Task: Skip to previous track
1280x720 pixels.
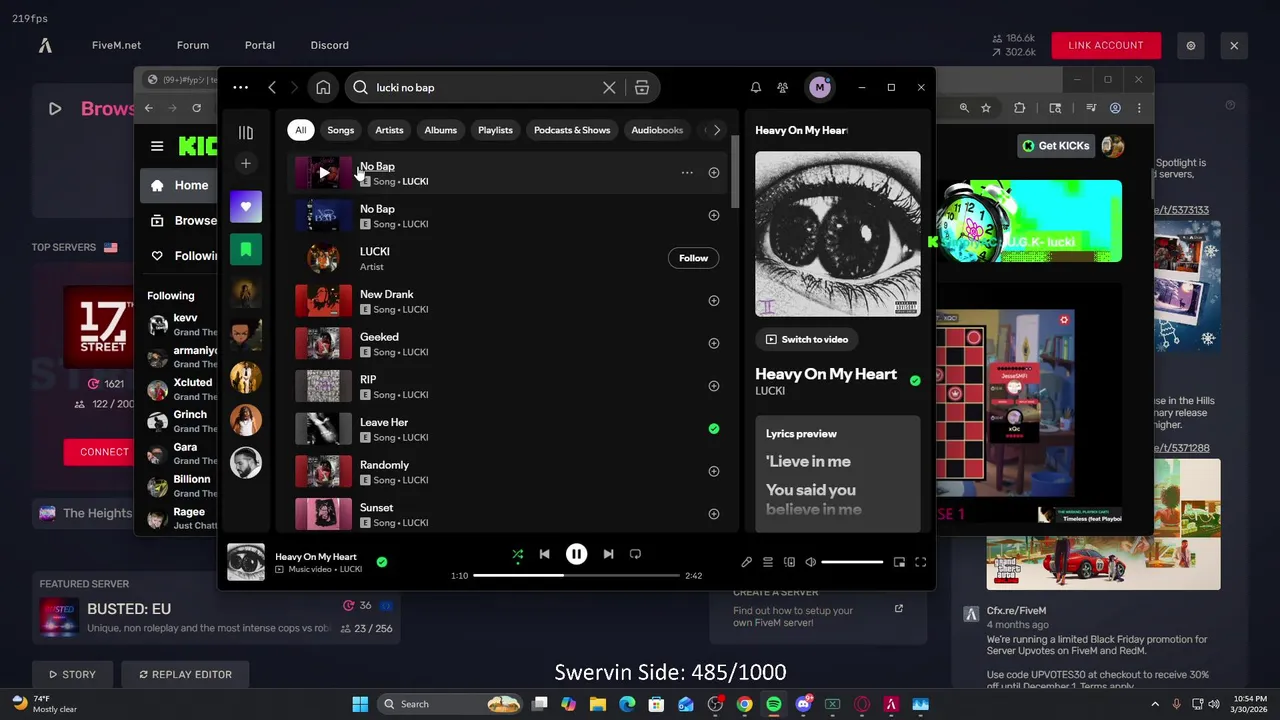Action: click(544, 554)
